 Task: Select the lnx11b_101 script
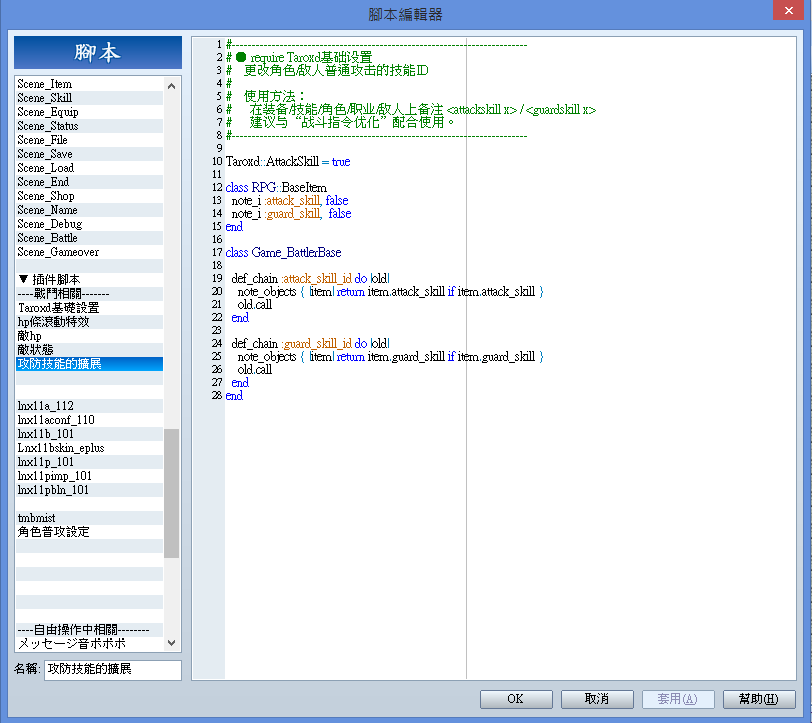(x=90, y=433)
